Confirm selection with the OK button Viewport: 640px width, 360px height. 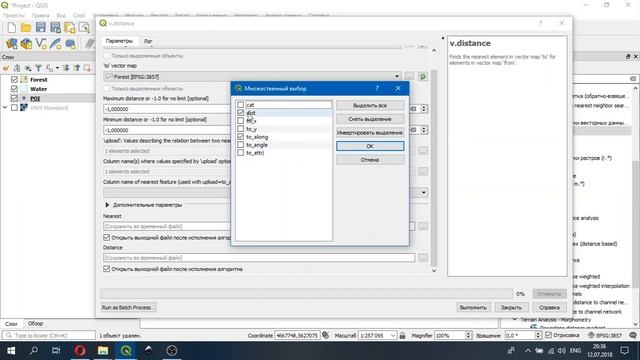click(x=370, y=146)
